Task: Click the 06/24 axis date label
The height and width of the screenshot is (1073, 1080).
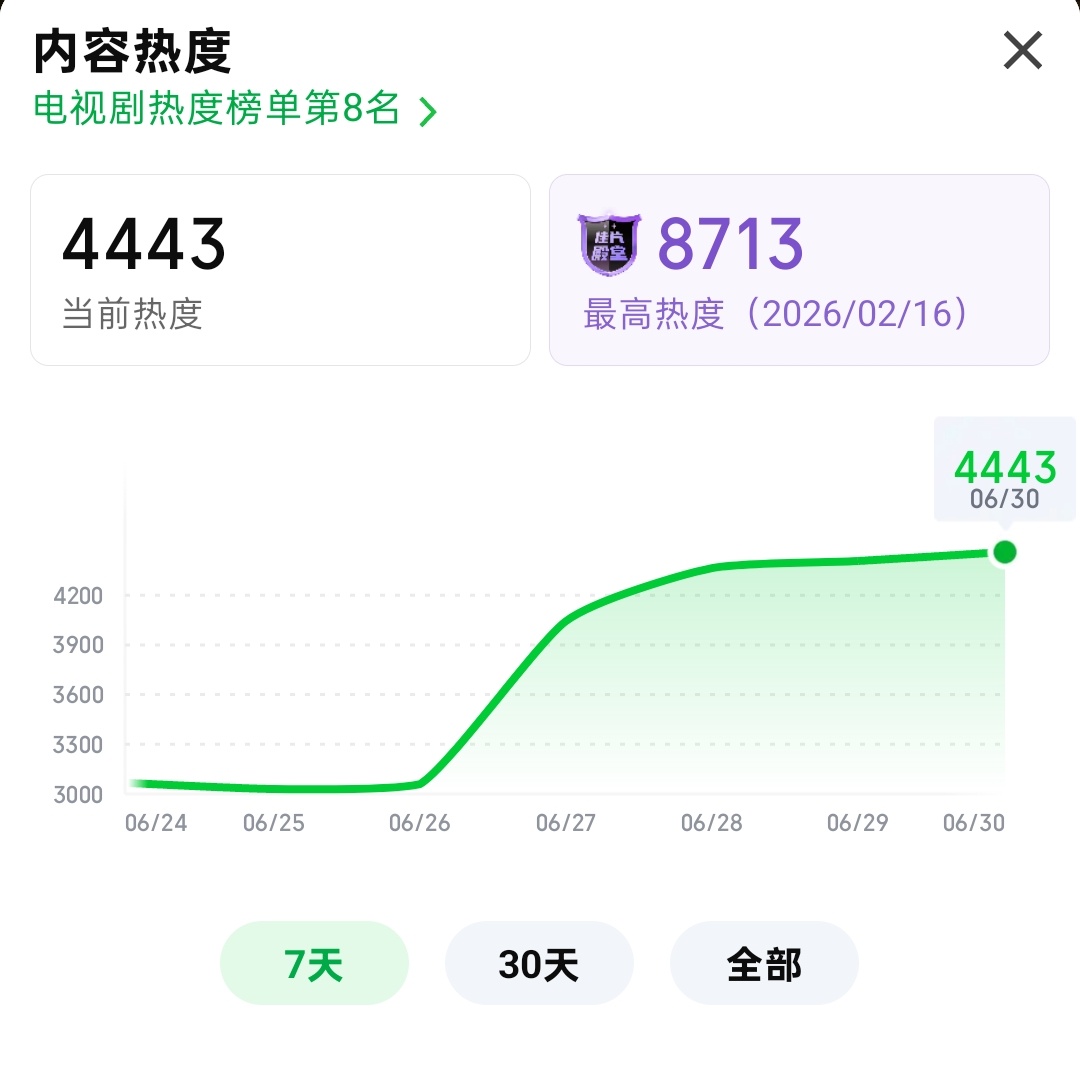Action: pos(156,822)
